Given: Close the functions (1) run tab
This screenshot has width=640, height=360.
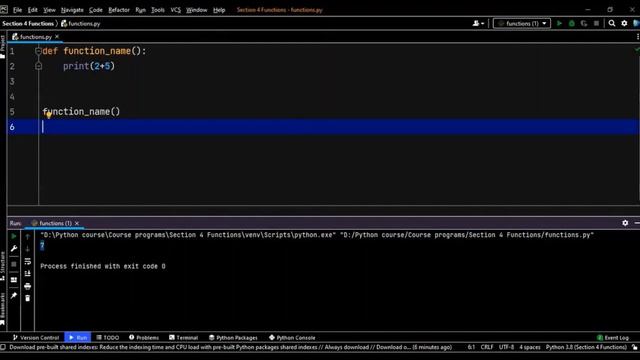Looking at the screenshot, I should click(x=77, y=223).
